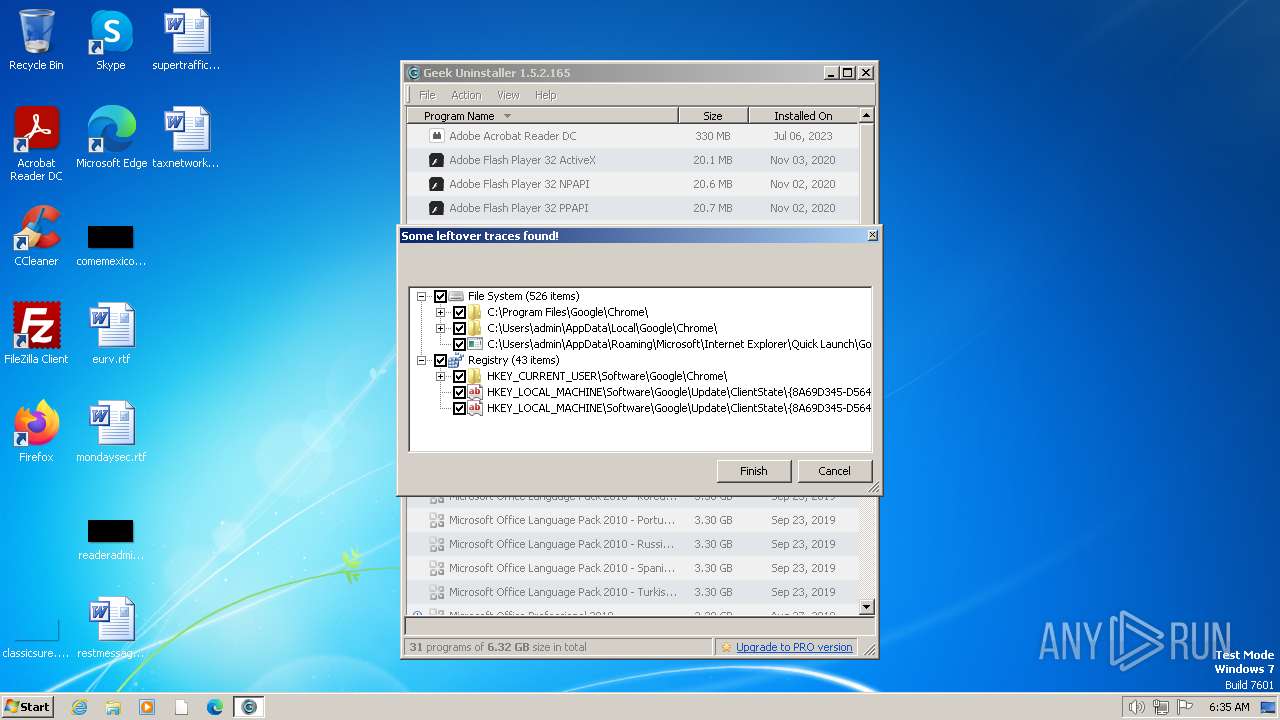The image size is (1280, 720).
Task: Open the Upgrade to PRO version link
Action: tap(794, 647)
